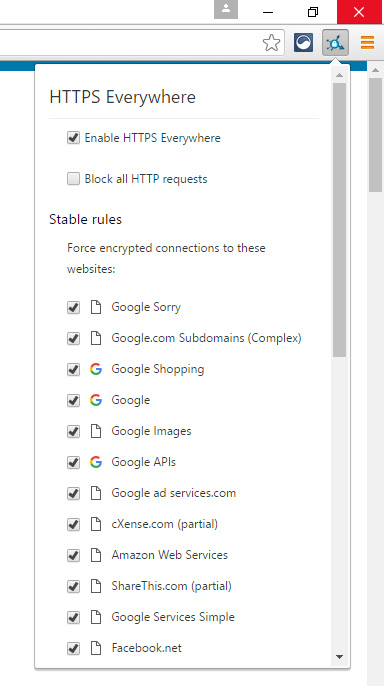Viewport: 384px width, 686px height.
Task: Open the user profile avatar button
Action: [x=226, y=9]
